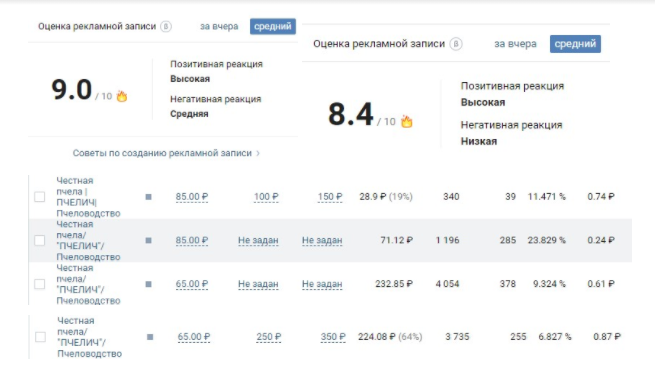Open Советы по созданию рекламной записи link
The width and height of the screenshot is (655, 392).
pyautogui.click(x=162, y=153)
